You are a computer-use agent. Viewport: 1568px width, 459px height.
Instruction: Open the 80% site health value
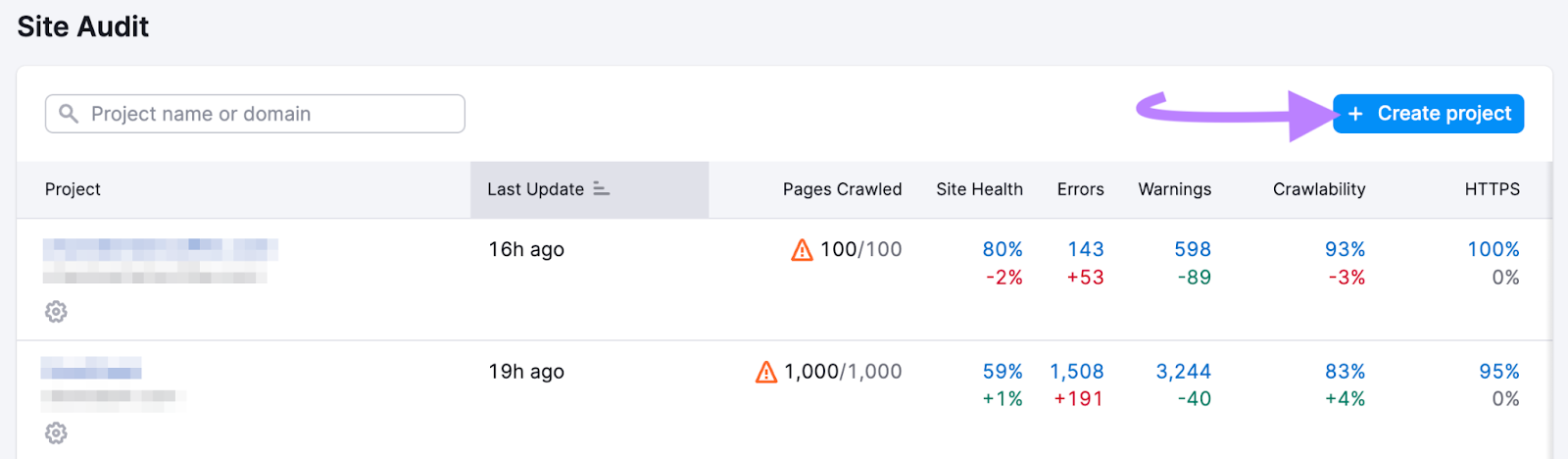tap(1003, 249)
